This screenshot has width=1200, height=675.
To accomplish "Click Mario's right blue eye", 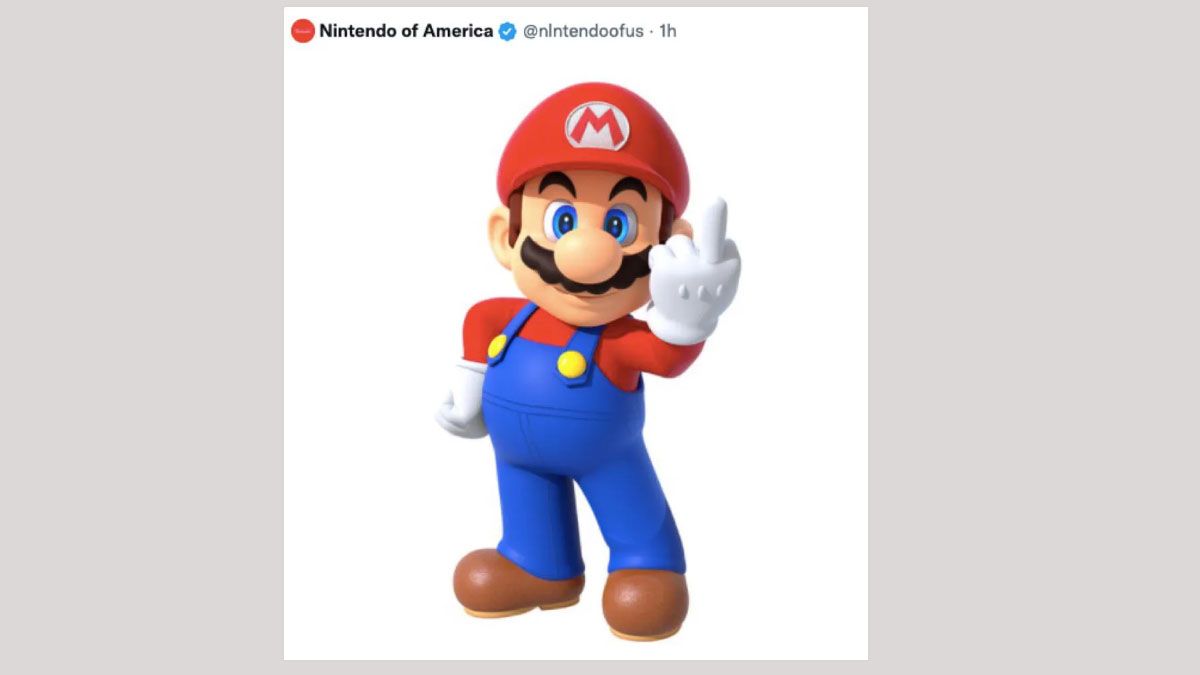I will [x=620, y=224].
